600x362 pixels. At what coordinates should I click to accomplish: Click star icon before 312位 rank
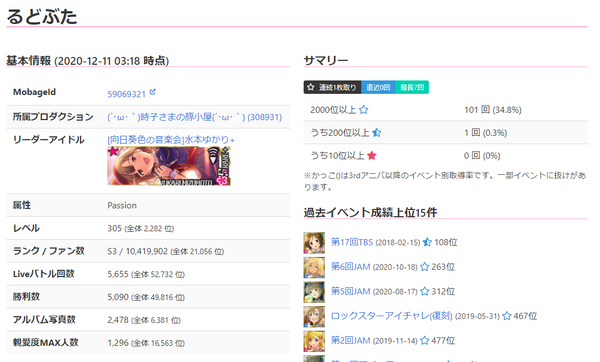(x=424, y=291)
